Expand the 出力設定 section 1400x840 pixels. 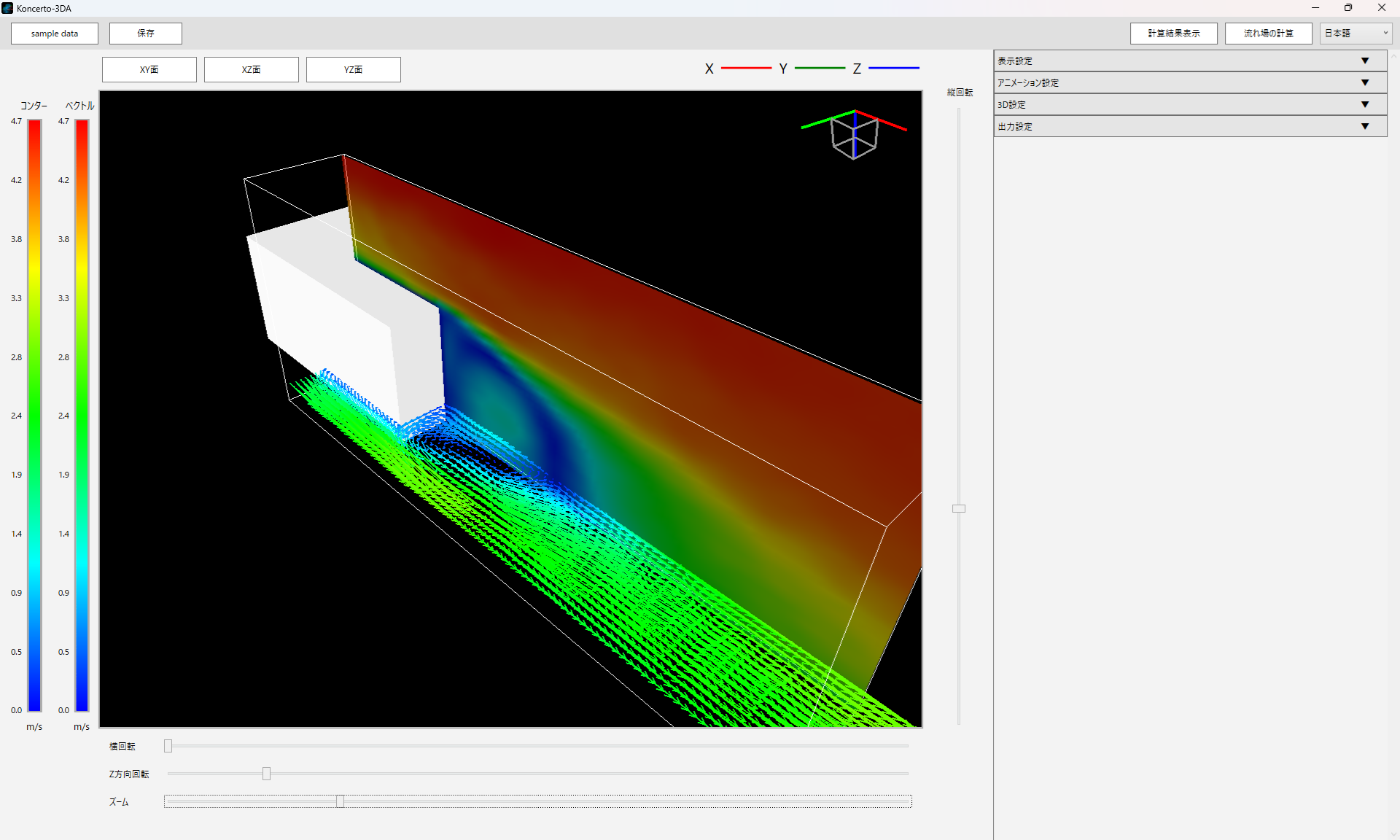[1190, 126]
